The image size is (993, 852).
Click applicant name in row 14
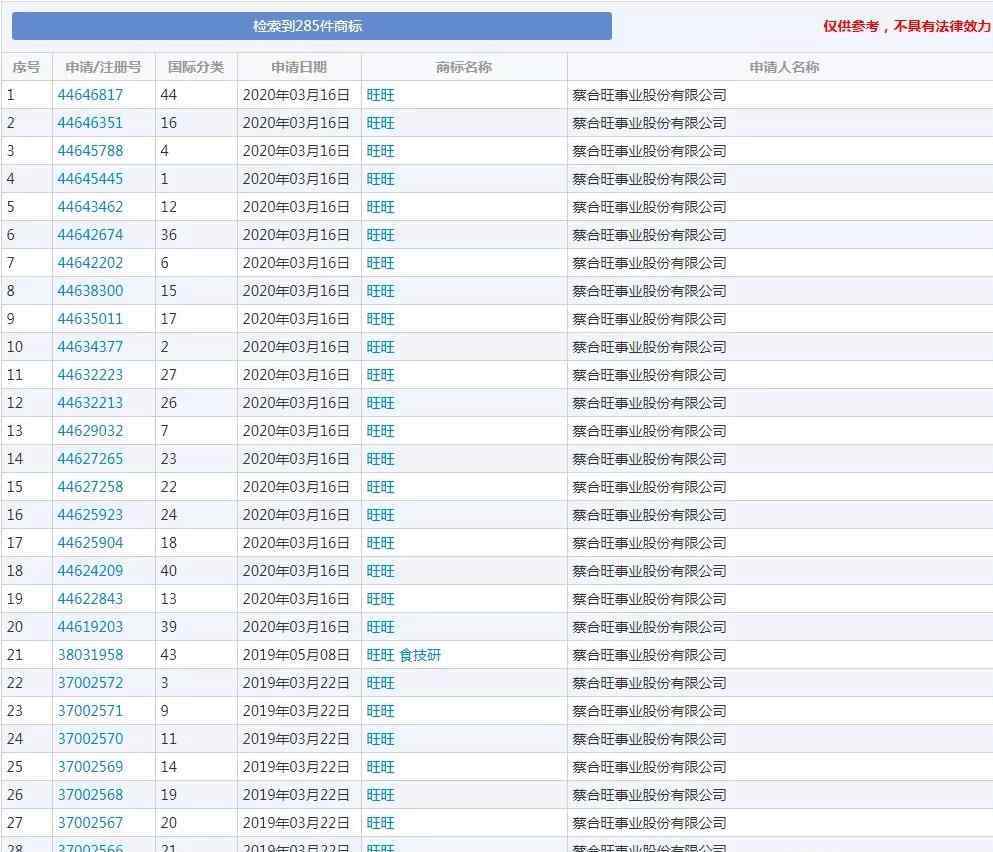(x=649, y=459)
